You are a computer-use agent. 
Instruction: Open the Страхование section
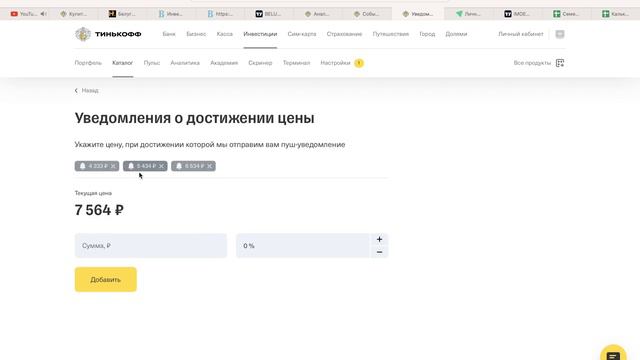(x=344, y=34)
